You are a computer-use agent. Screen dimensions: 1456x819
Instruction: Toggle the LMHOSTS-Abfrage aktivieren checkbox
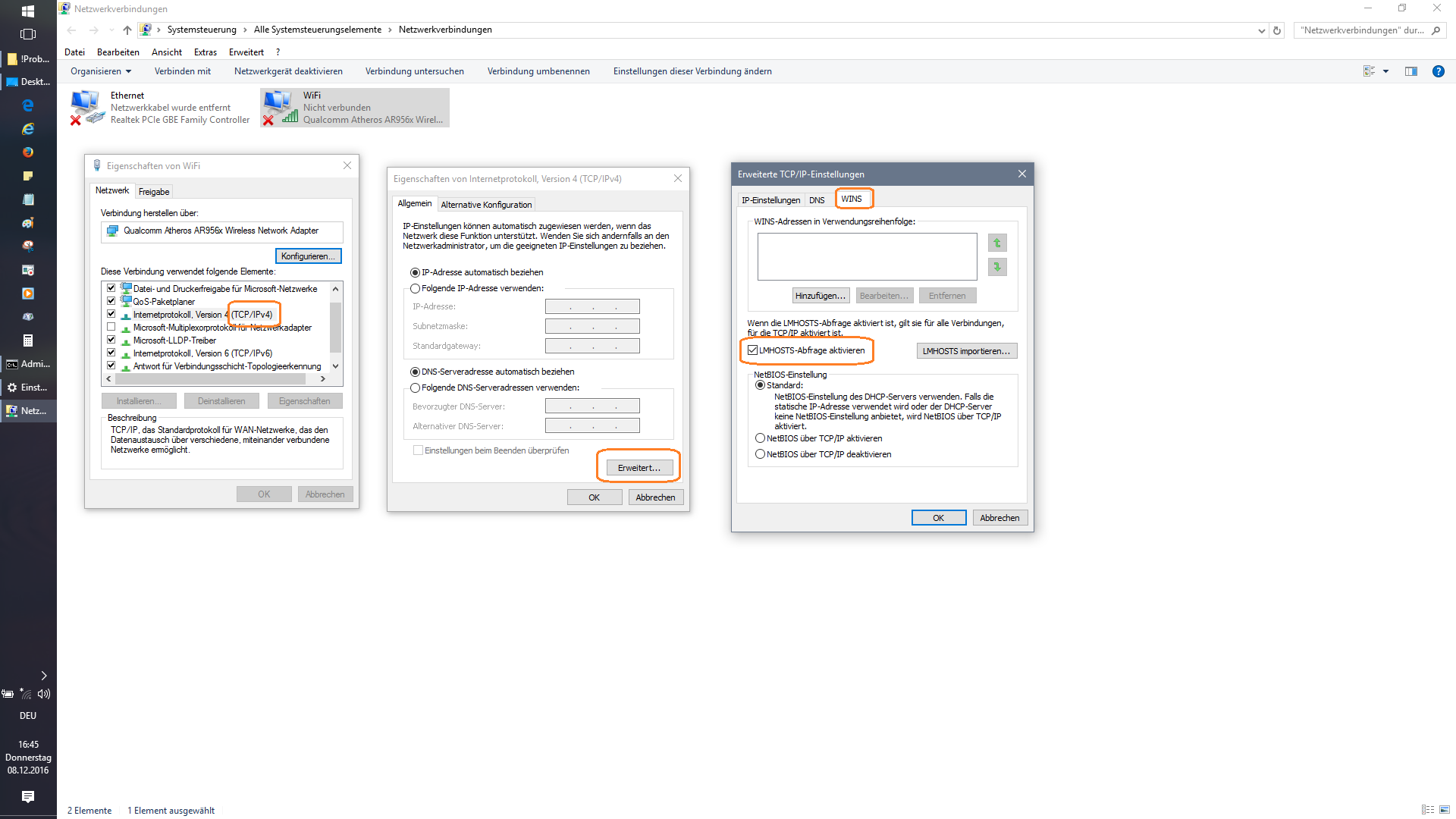point(753,350)
